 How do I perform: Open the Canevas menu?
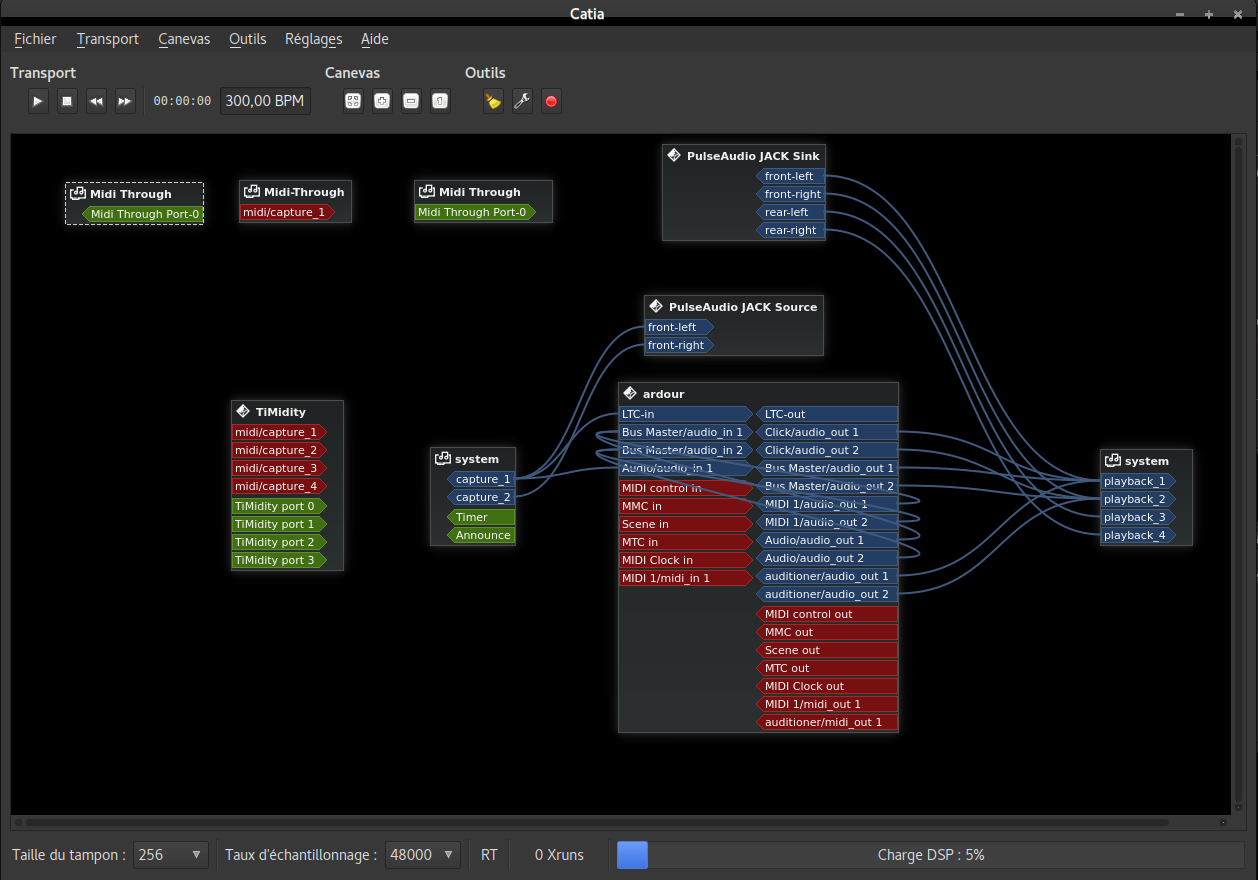coord(184,39)
